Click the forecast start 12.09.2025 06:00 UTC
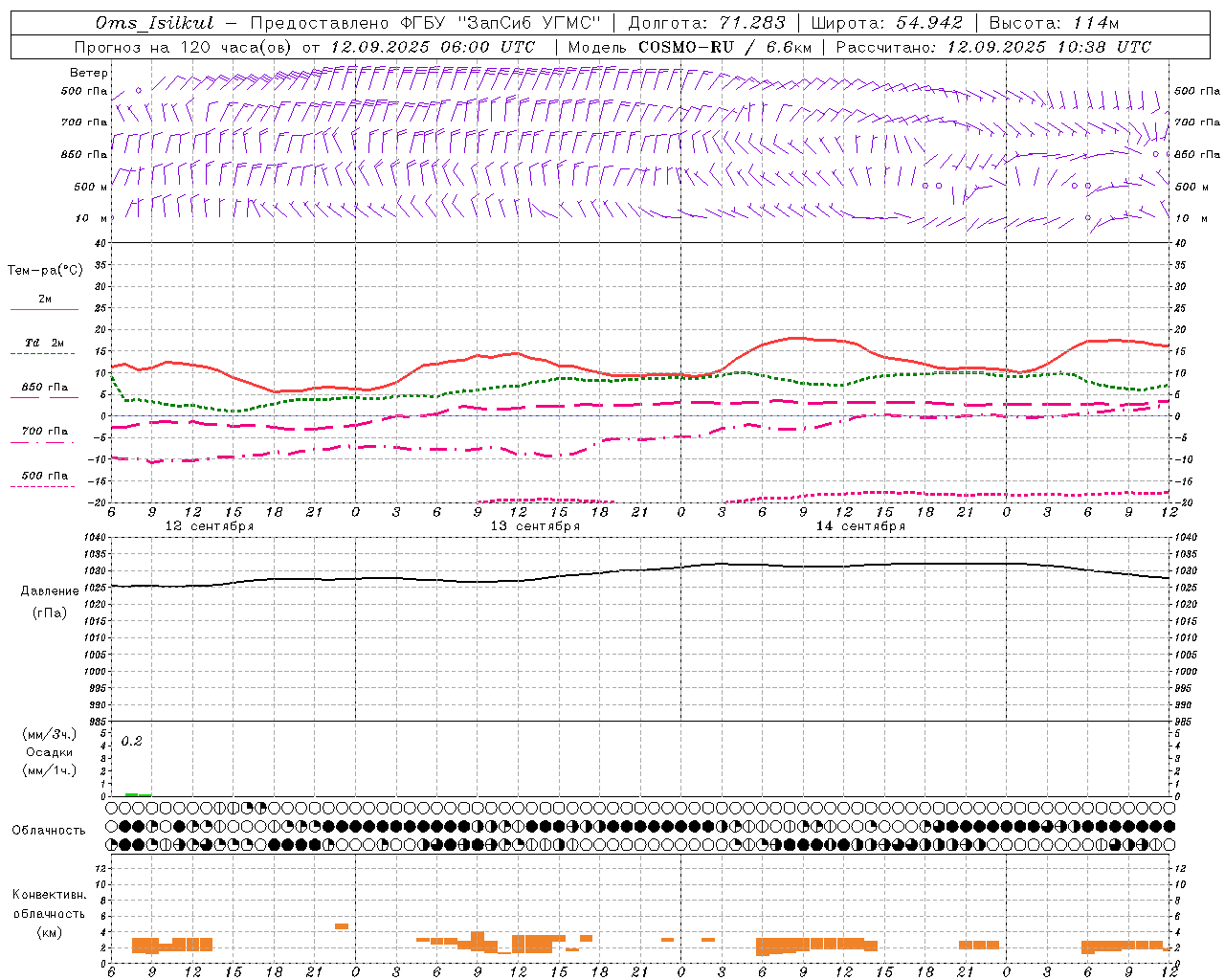1225x980 pixels. click(x=433, y=47)
